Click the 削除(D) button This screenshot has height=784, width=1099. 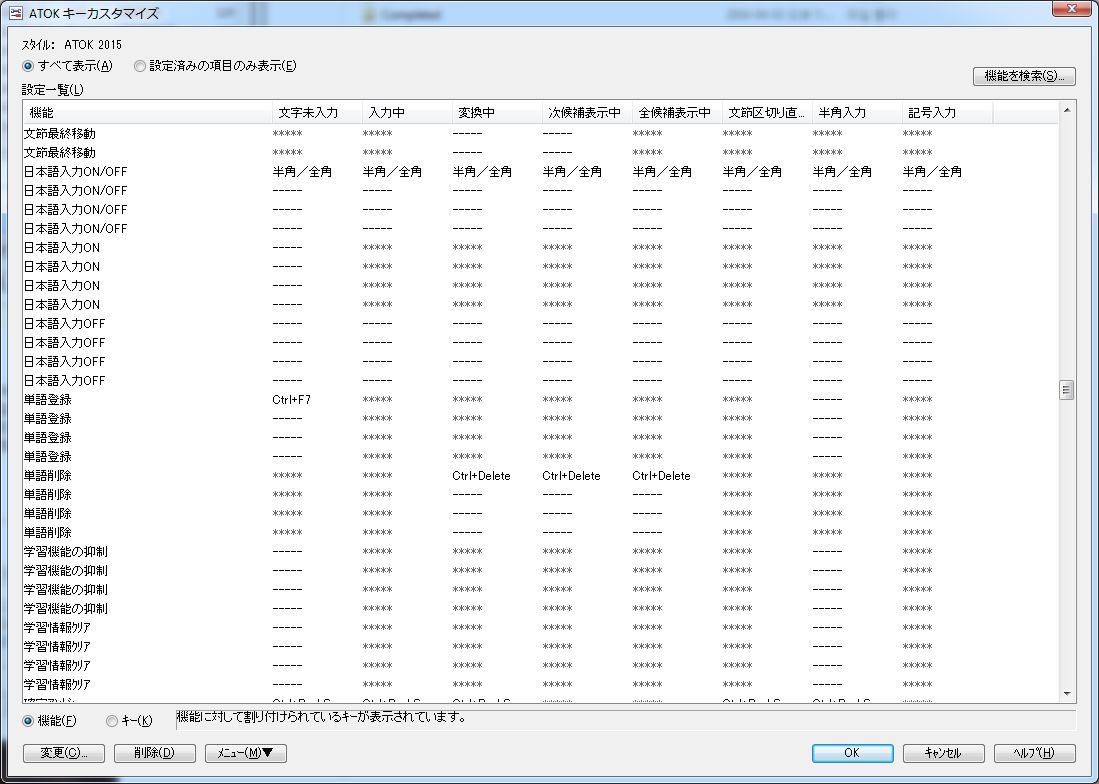[x=154, y=753]
